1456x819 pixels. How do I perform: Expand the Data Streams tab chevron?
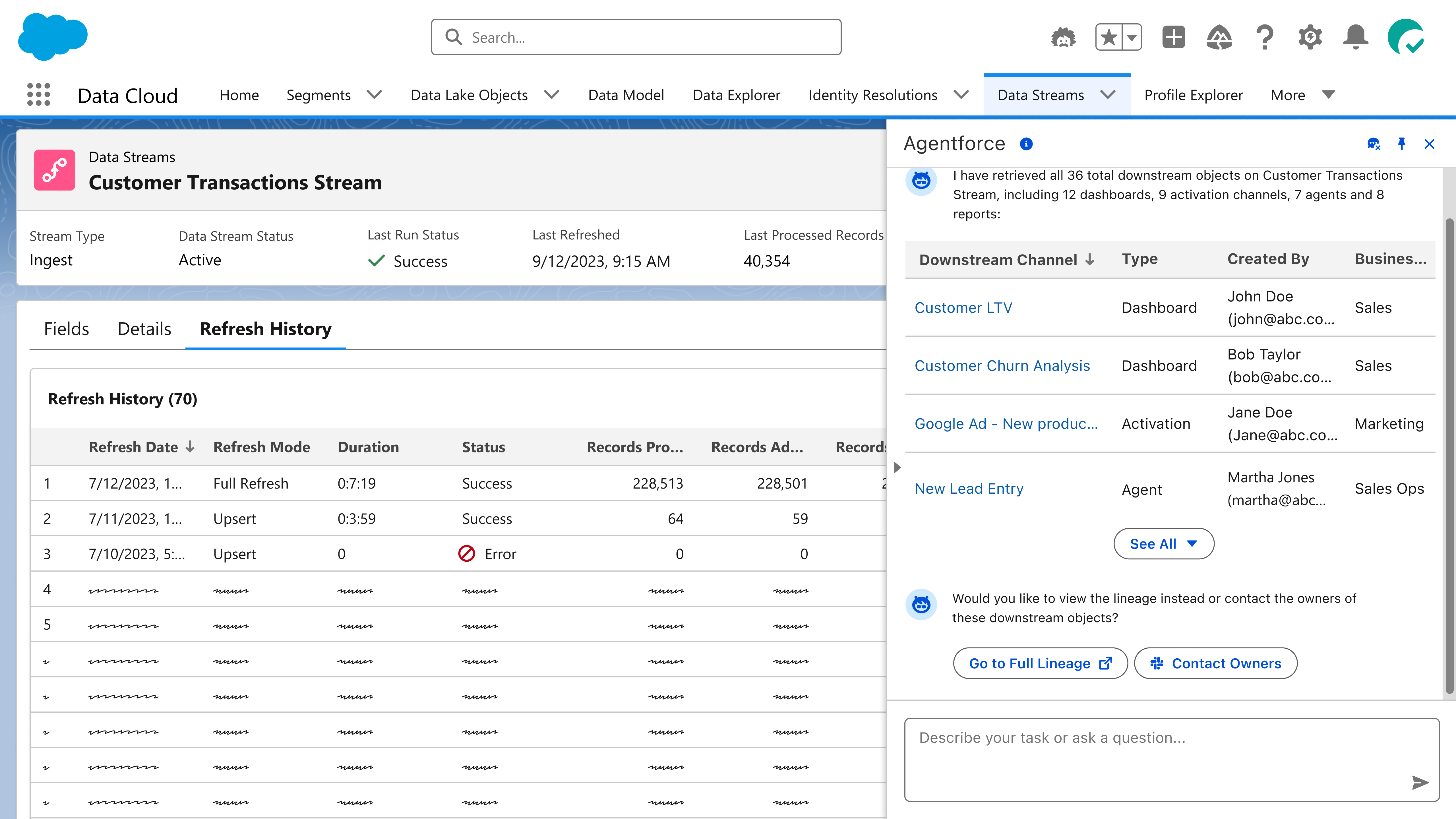click(x=1108, y=94)
